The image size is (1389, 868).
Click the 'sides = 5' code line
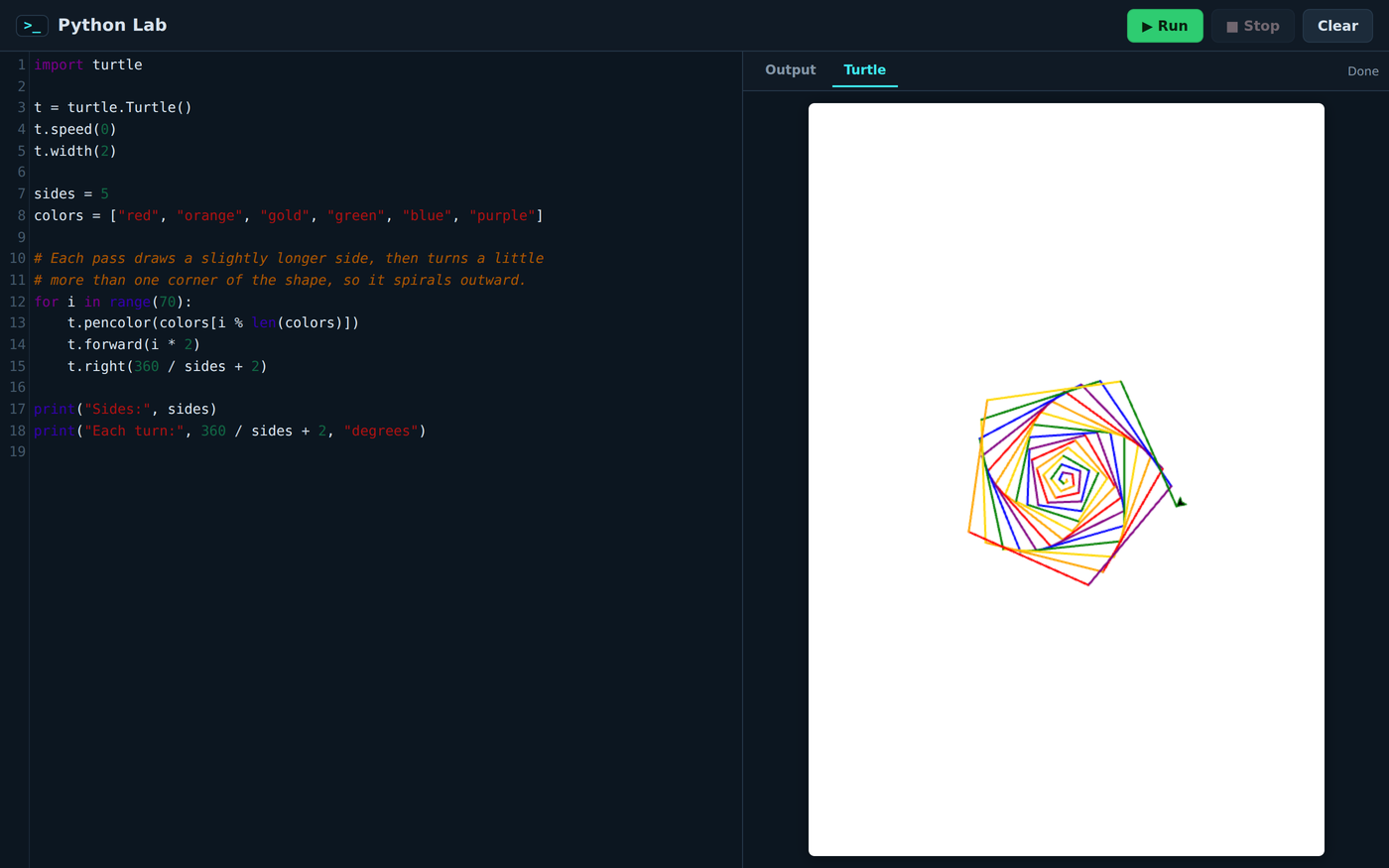click(x=71, y=193)
